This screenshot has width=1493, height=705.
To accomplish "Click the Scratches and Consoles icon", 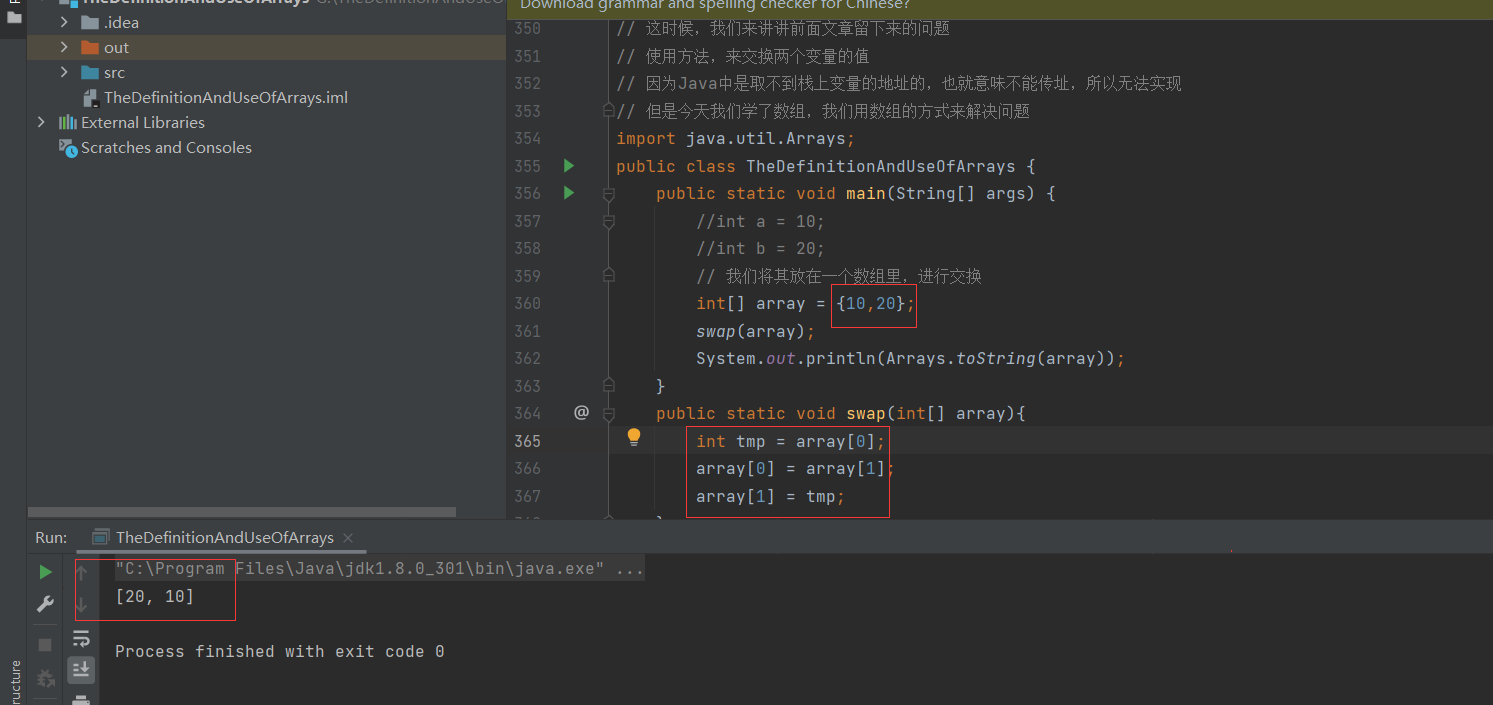I will click(x=67, y=148).
